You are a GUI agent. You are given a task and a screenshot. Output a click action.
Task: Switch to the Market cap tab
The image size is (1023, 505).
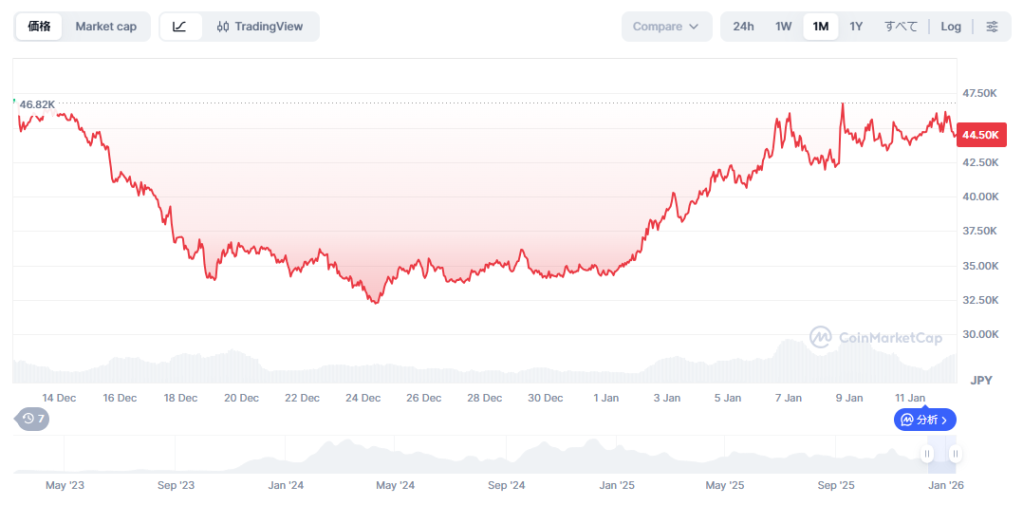(x=106, y=27)
